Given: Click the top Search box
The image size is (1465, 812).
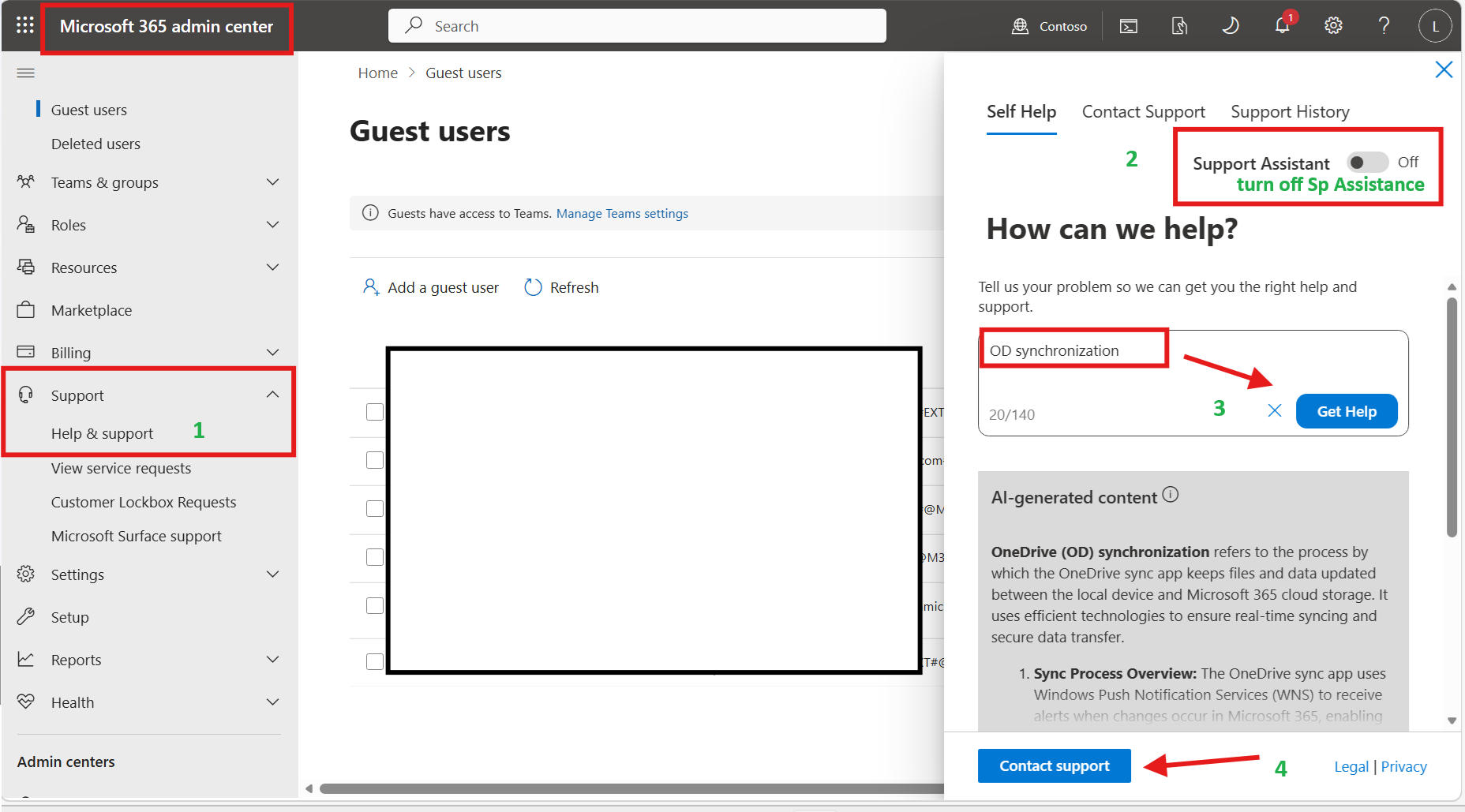Looking at the screenshot, I should tap(637, 26).
